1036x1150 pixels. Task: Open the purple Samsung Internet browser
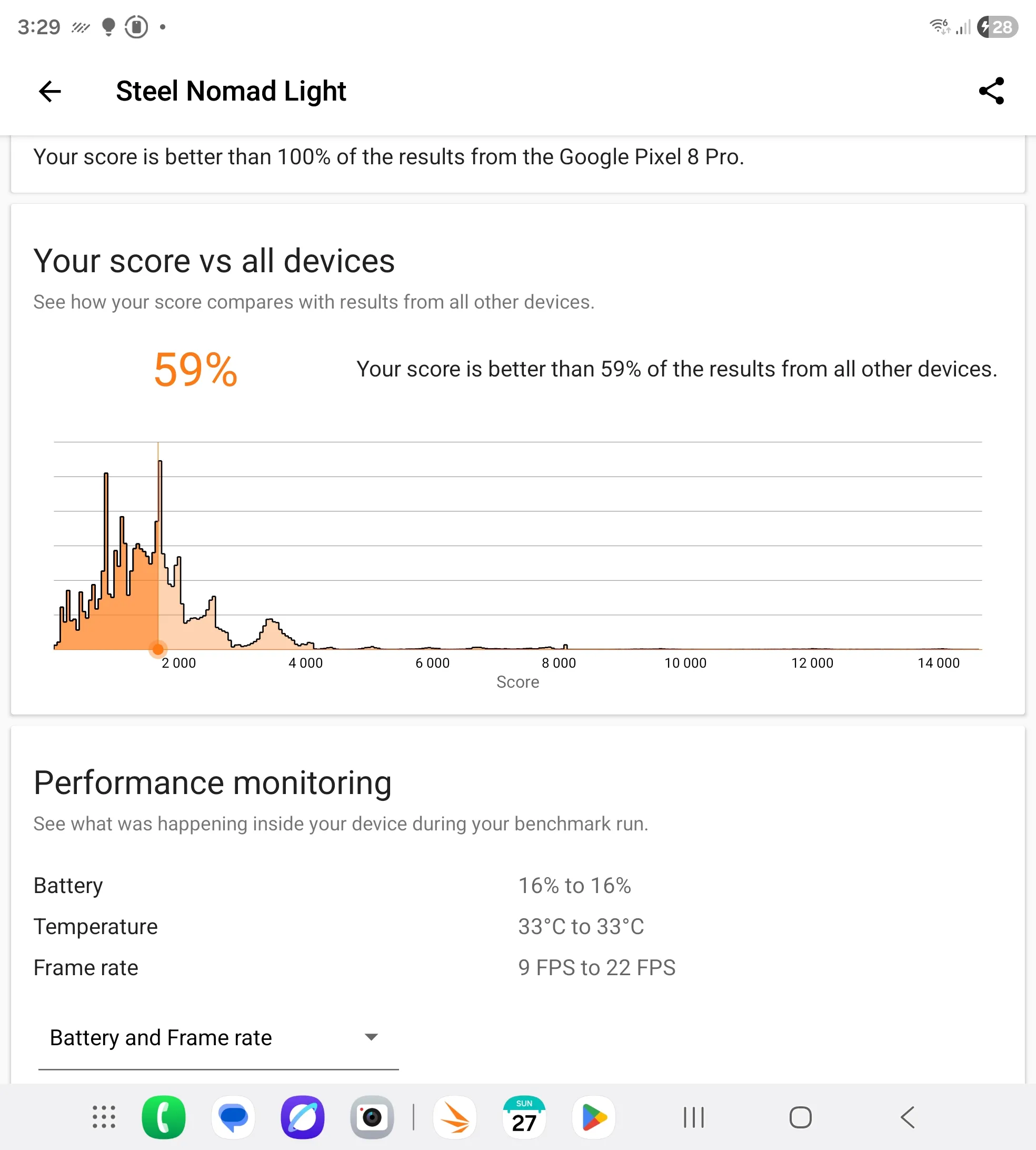click(x=303, y=1117)
